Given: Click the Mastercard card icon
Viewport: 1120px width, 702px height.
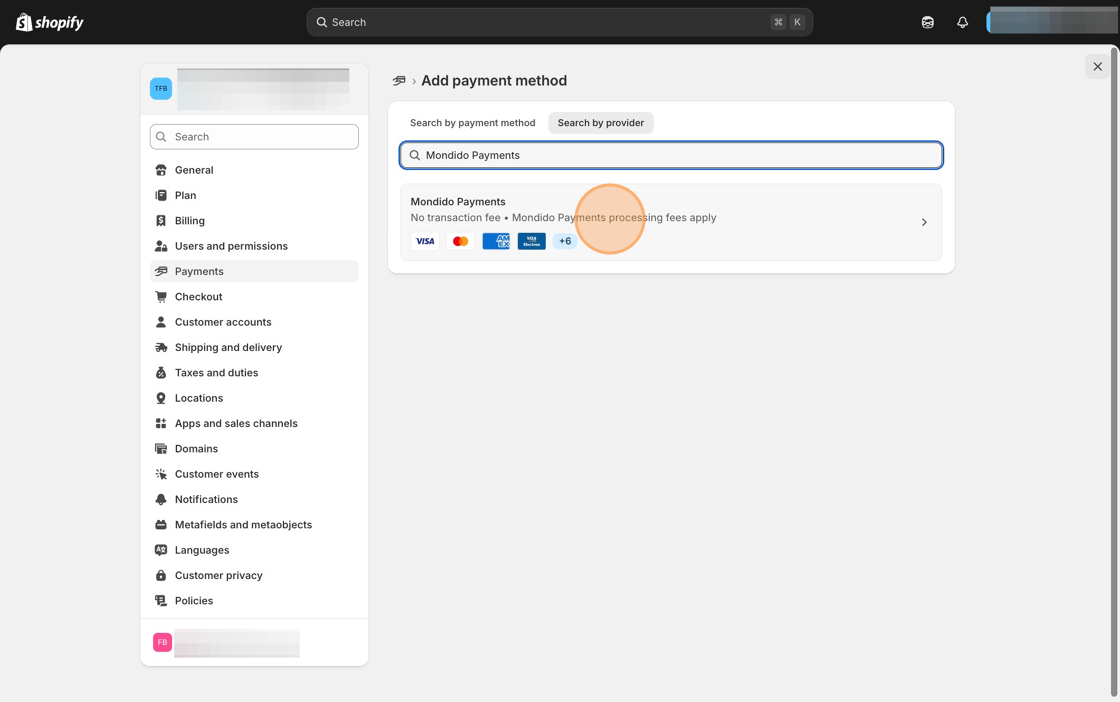Looking at the screenshot, I should pos(461,241).
